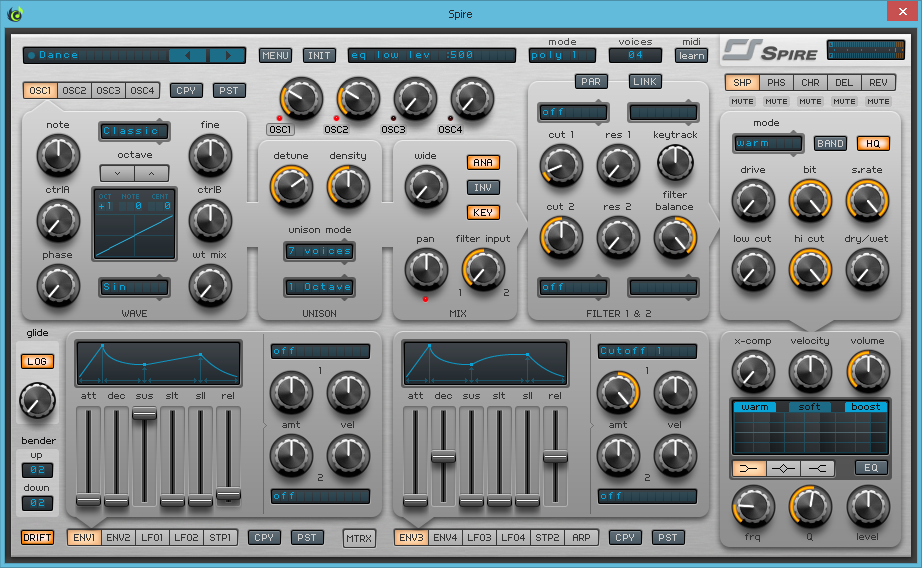The width and height of the screenshot is (922, 568).
Task: Toggle the INV button
Action: coord(483,188)
